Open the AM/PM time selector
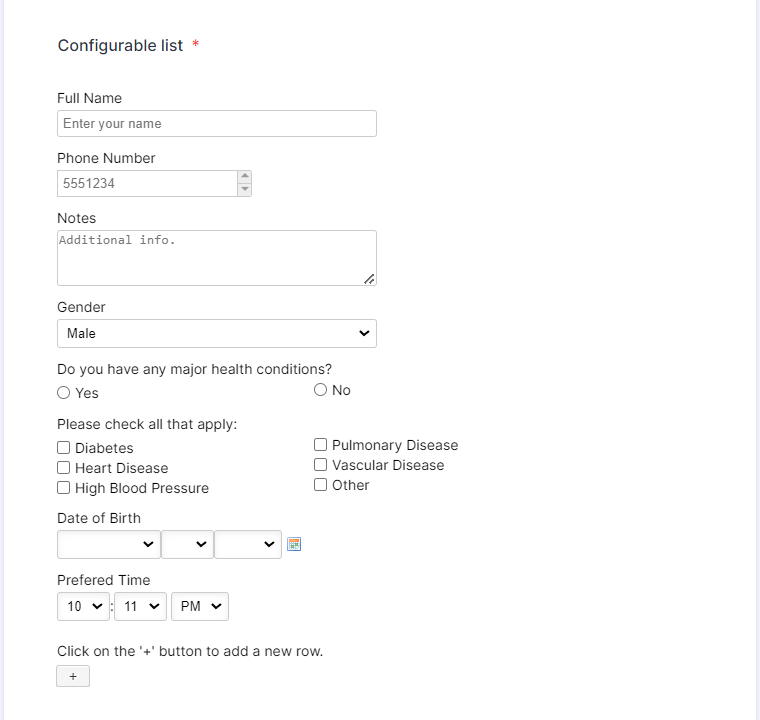Screen dimensions: 760x720 tap(200, 606)
